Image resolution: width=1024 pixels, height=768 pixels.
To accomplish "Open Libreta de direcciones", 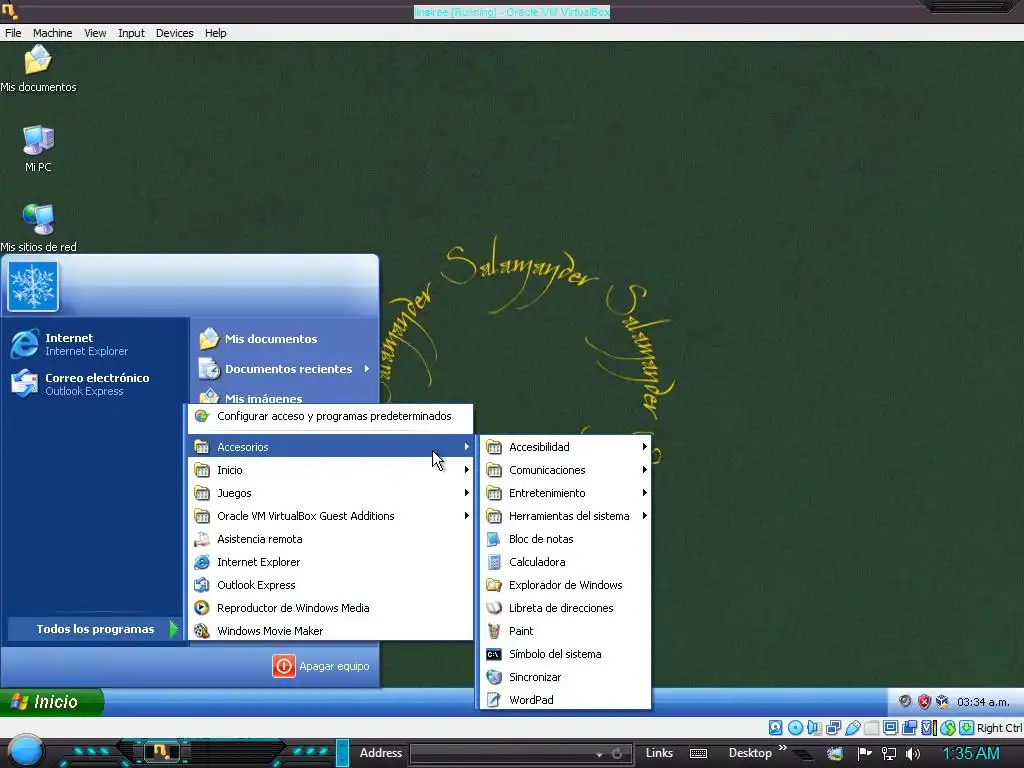I will [x=566, y=608].
